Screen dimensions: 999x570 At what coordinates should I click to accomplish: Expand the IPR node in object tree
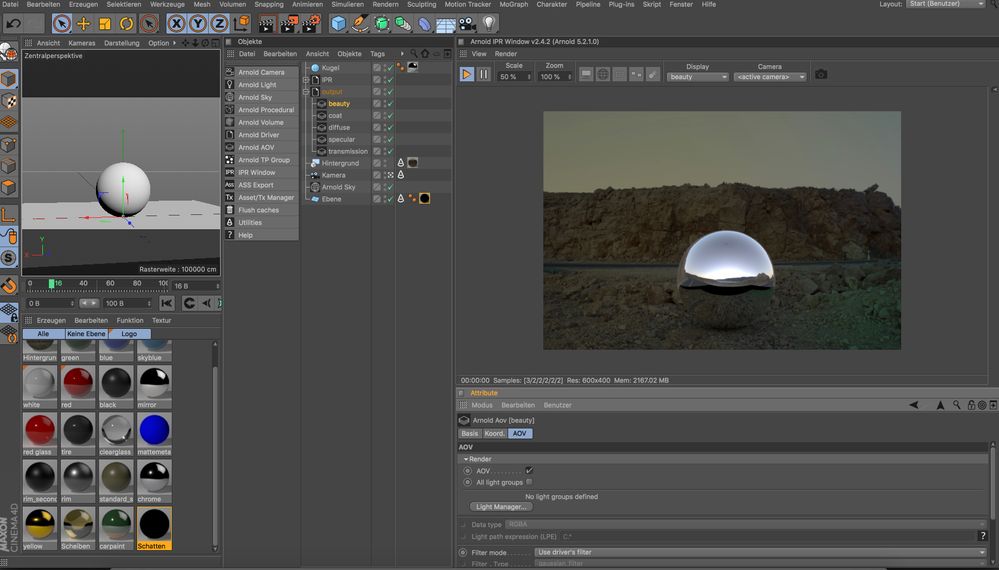point(306,80)
